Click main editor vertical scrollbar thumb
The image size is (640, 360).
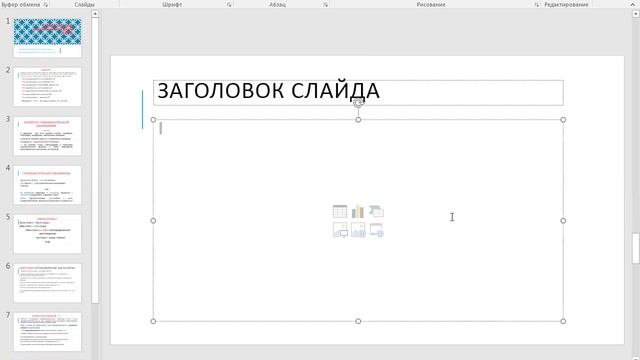click(636, 248)
